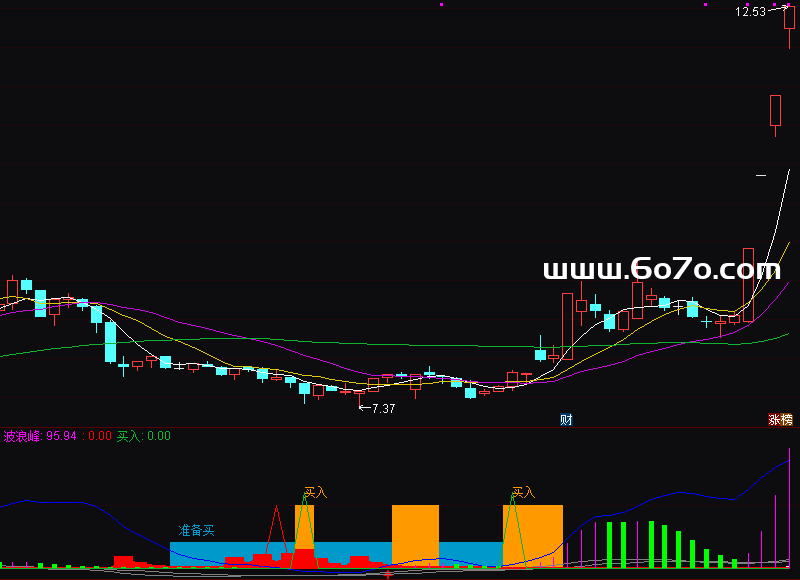Click the small red marker at bottom axis
The width and height of the screenshot is (800, 580).
tap(387, 575)
